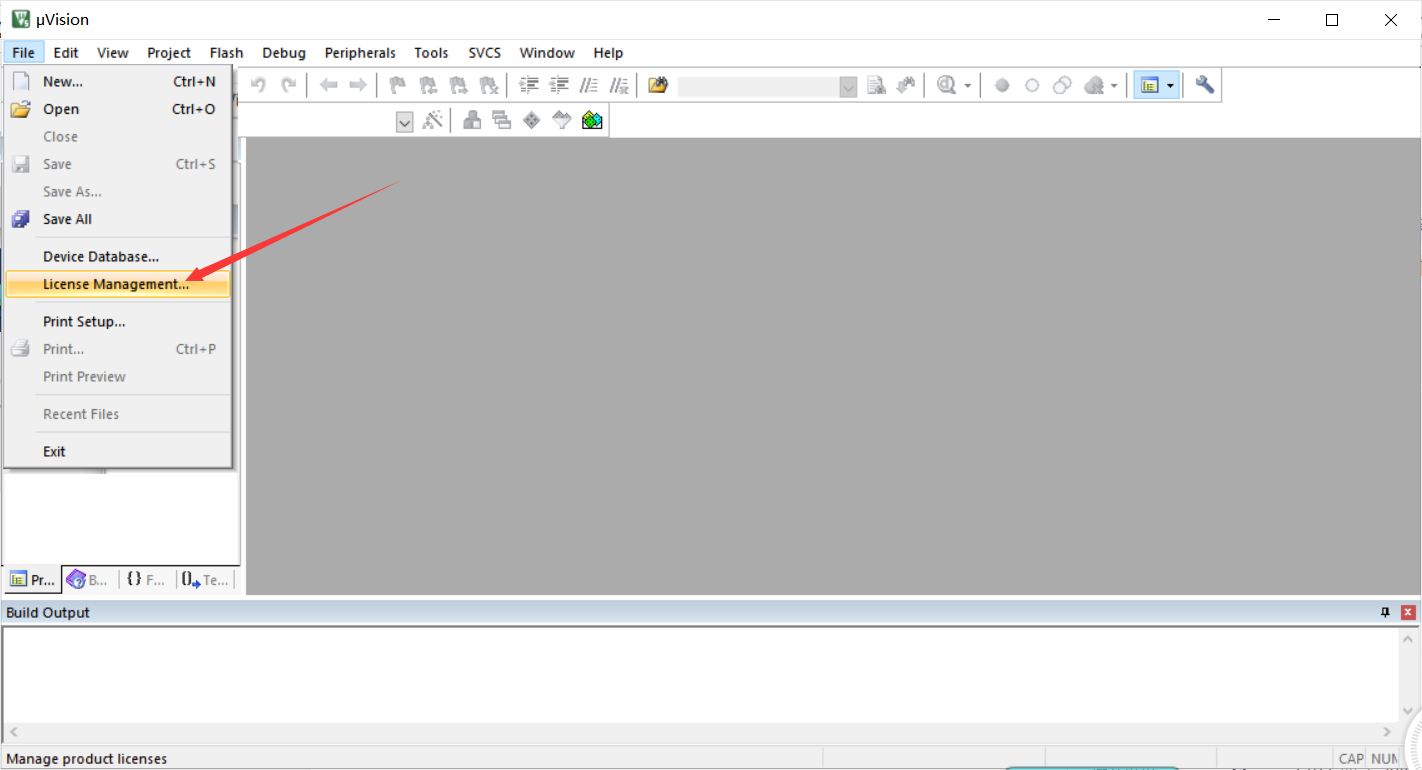Close the Build Output panel

click(x=1408, y=612)
